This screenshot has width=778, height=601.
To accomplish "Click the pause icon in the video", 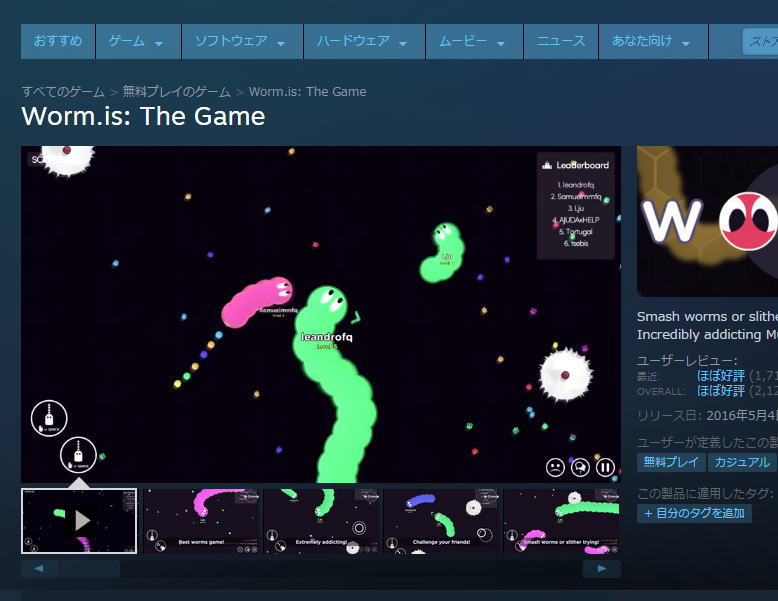I will click(605, 467).
